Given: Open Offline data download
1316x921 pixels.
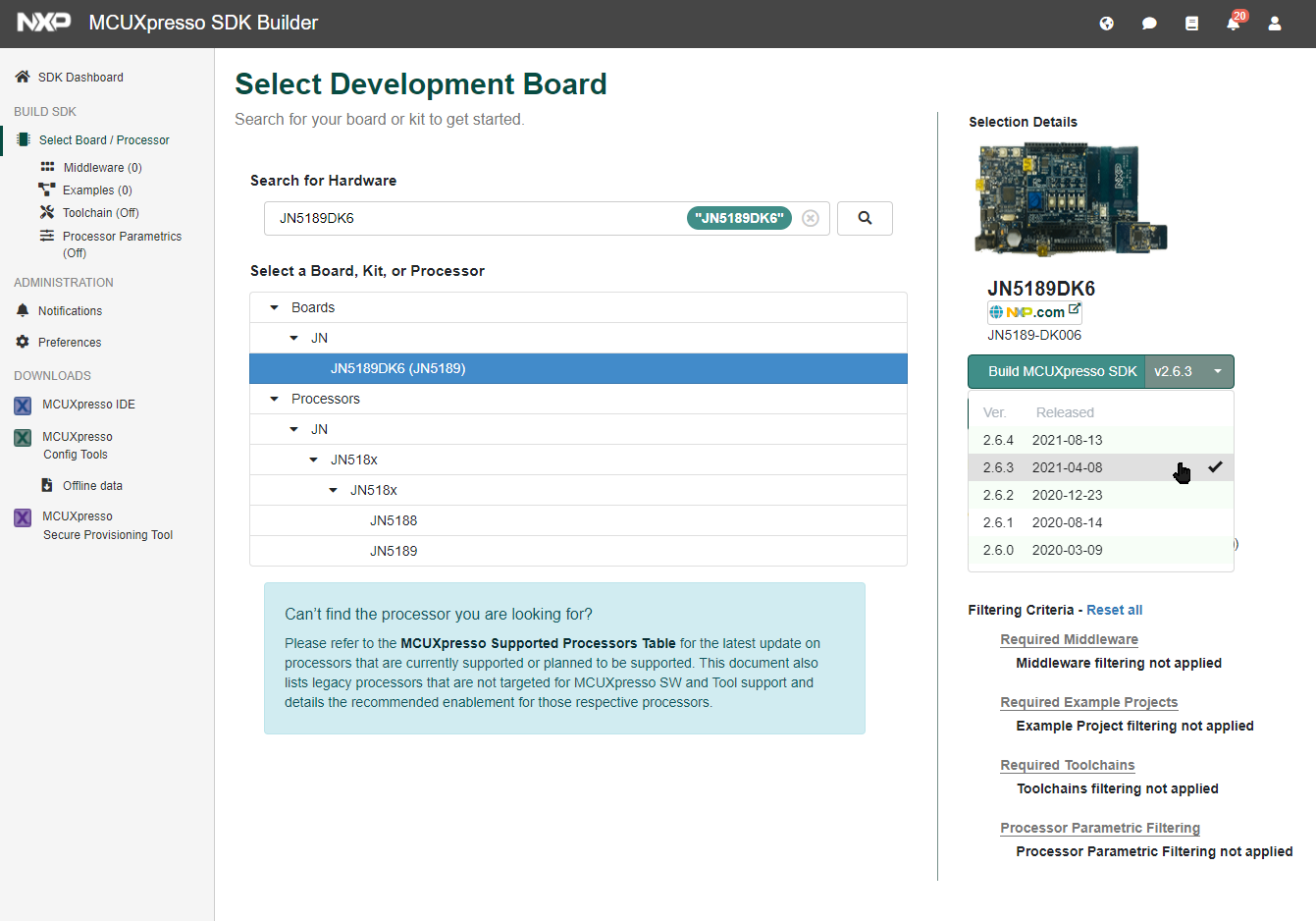Looking at the screenshot, I should 92,486.
